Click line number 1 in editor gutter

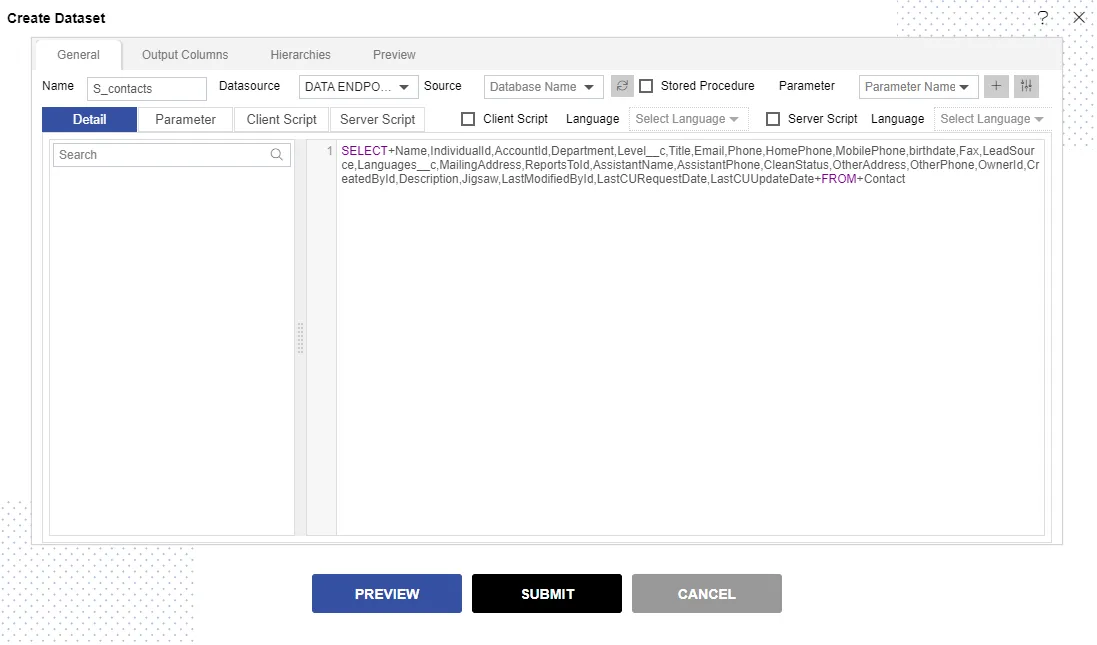[x=330, y=150]
